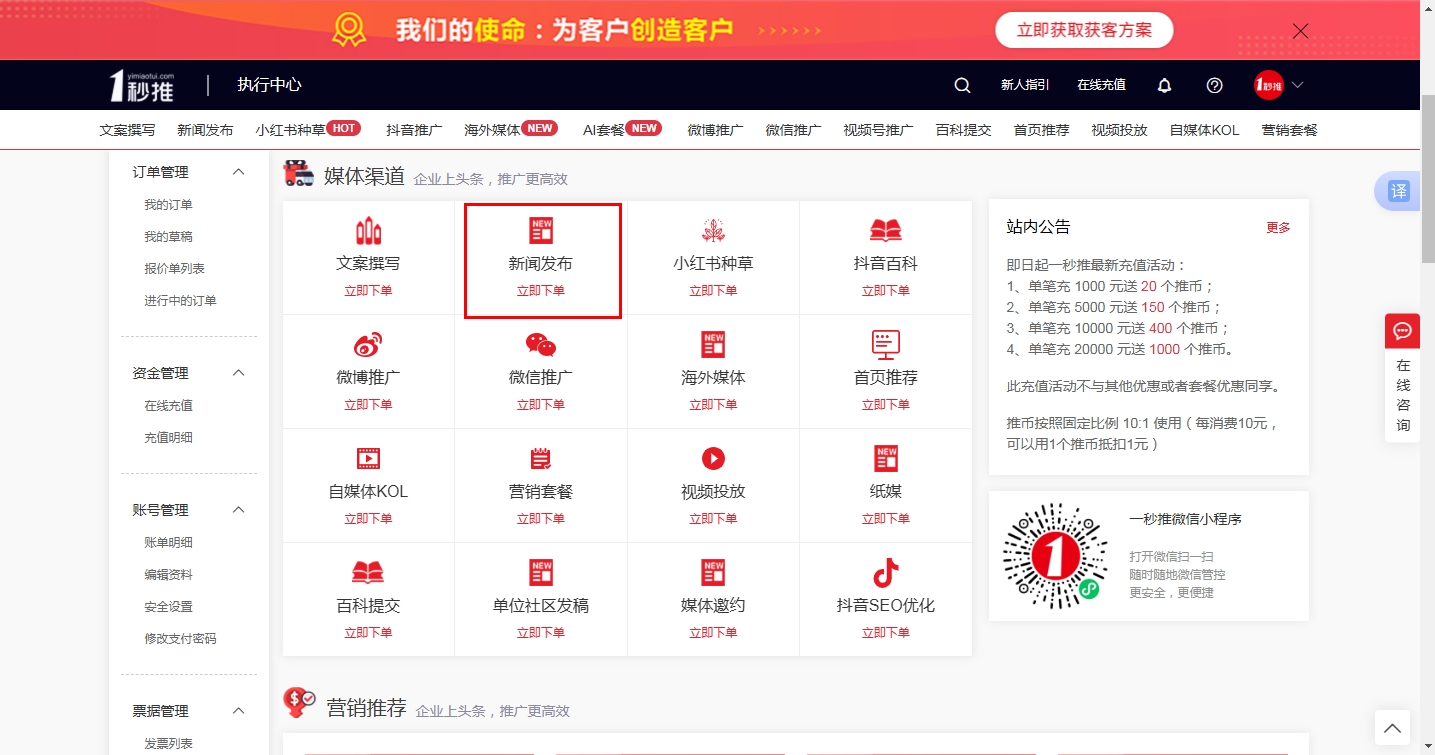Click the 海外媒体 news icon
Screen dimensions: 1435x755
pos(713,344)
